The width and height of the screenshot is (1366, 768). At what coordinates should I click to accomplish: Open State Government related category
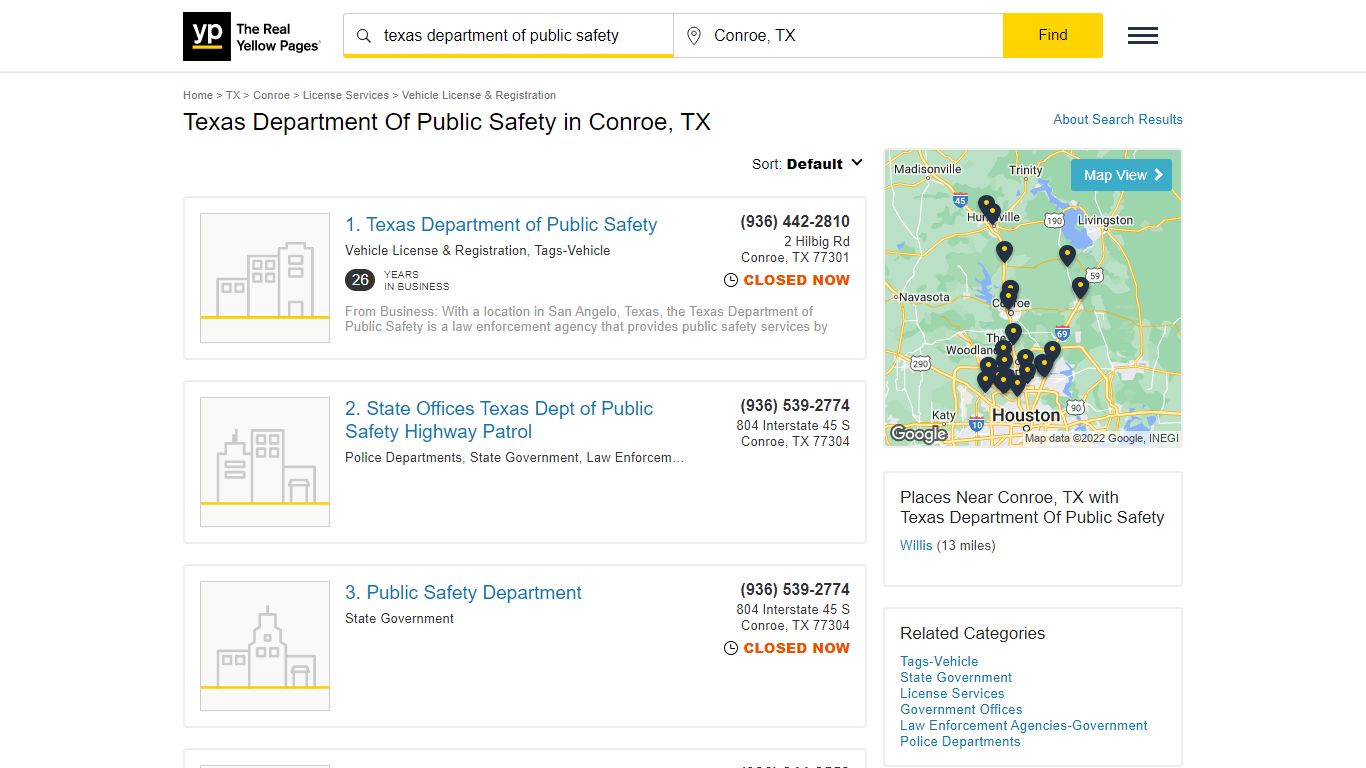pyautogui.click(x=956, y=677)
